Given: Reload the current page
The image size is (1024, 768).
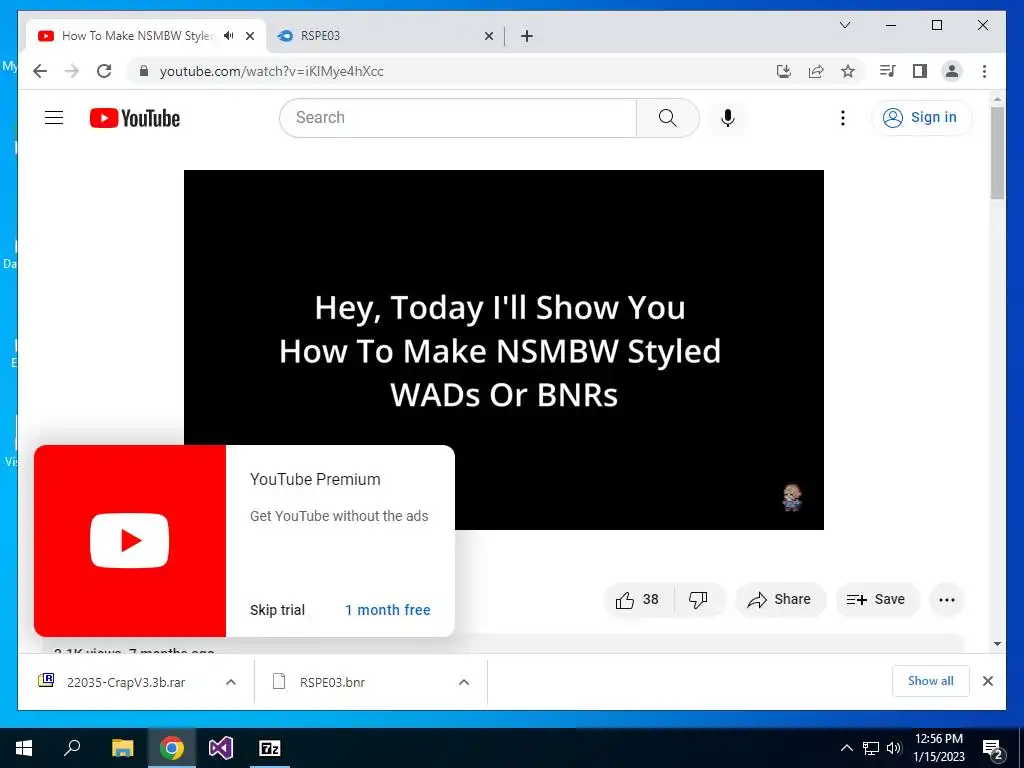Looking at the screenshot, I should (104, 71).
